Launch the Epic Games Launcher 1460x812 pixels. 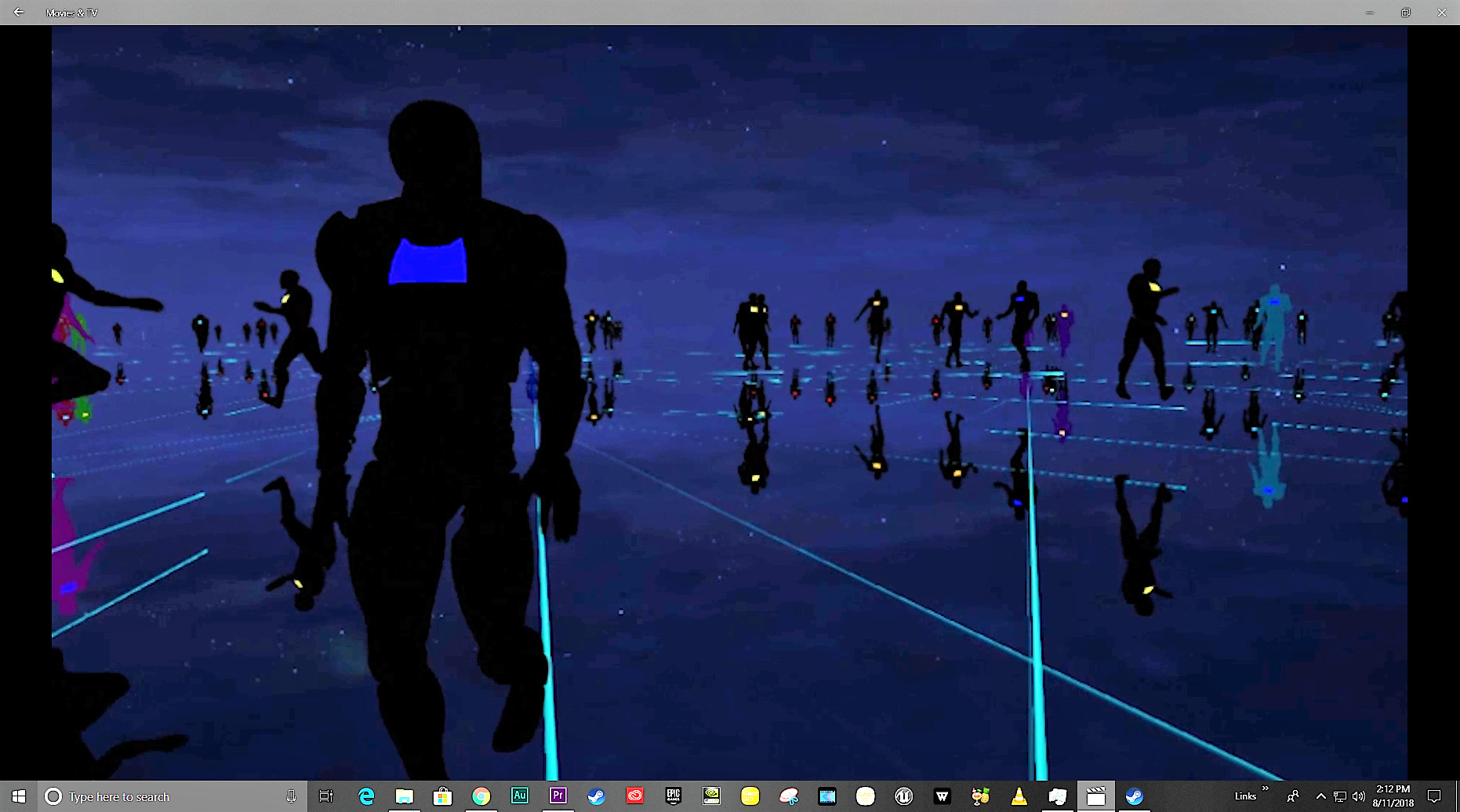coord(671,796)
